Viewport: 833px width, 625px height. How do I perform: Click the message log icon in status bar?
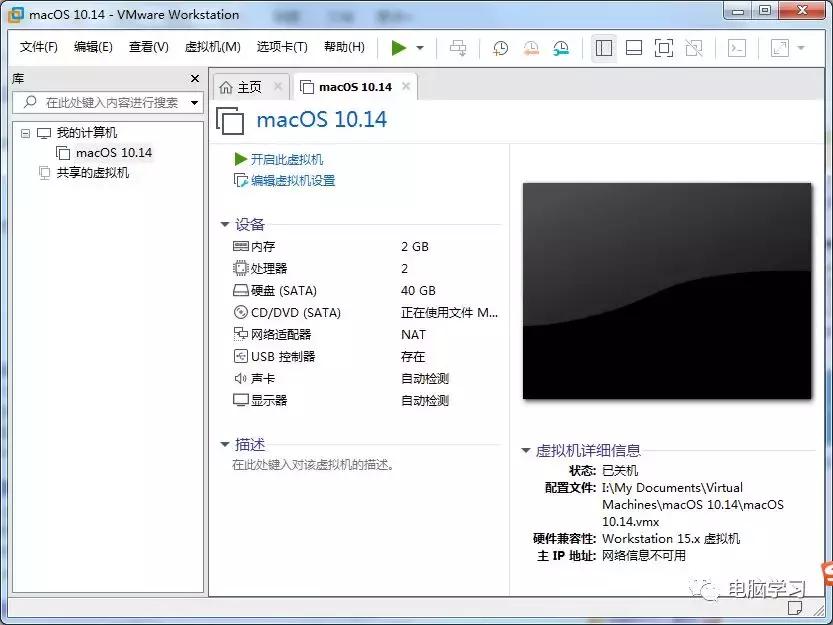pos(795,607)
